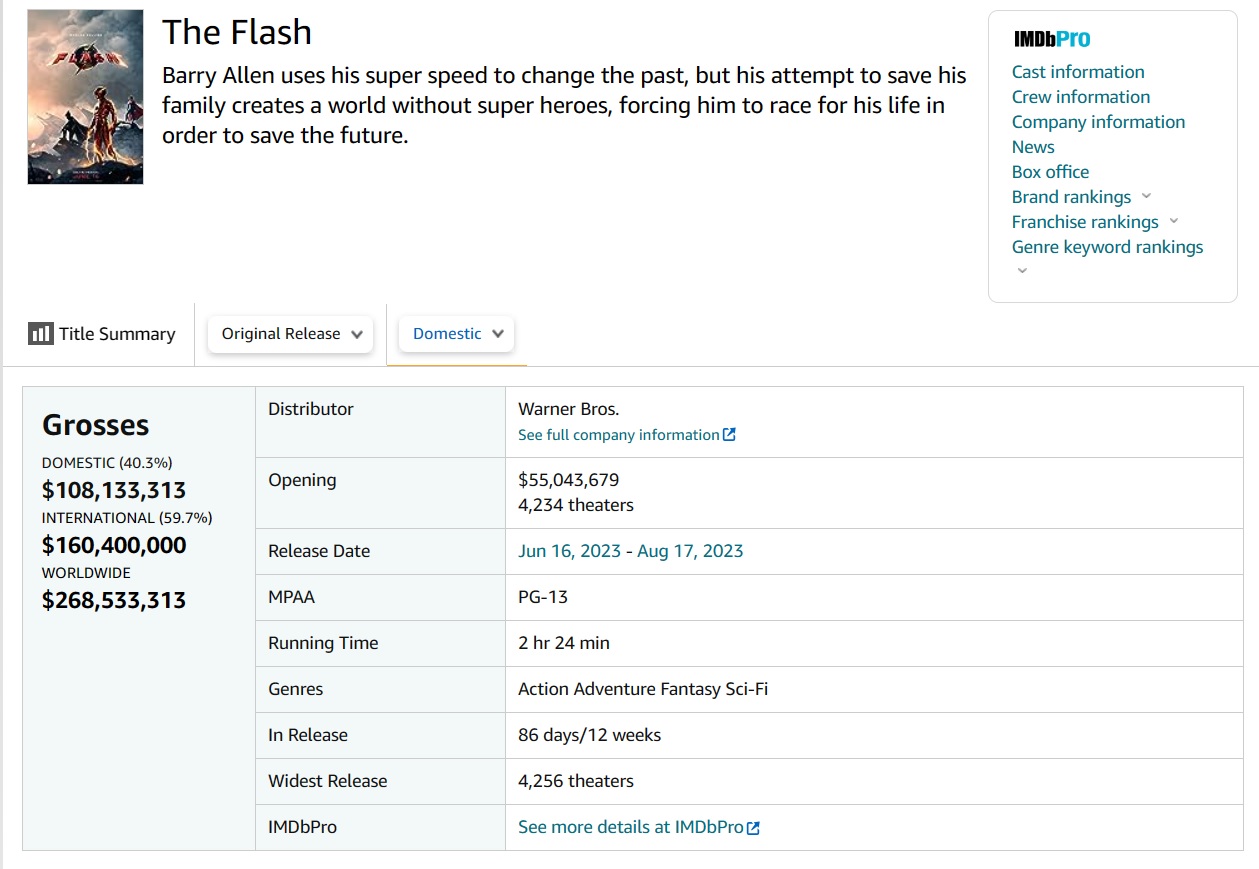Click the WORLDWIDE label

click(x=86, y=573)
